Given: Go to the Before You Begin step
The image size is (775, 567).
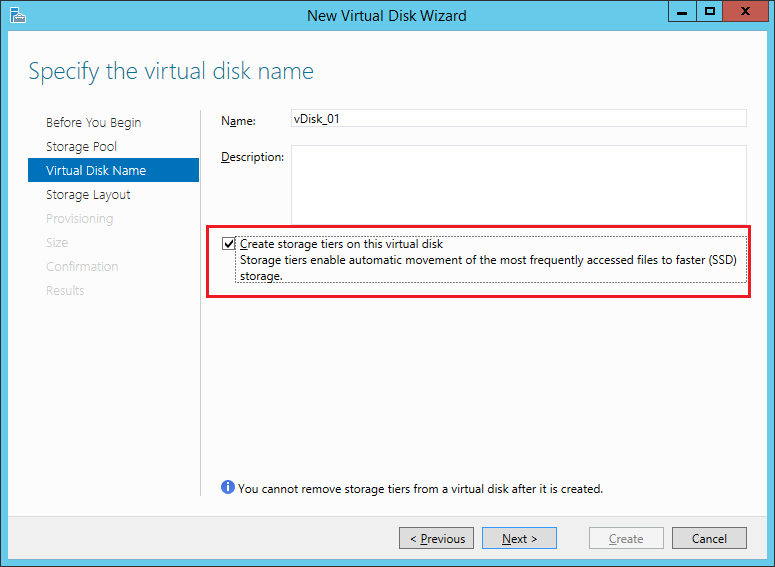Looking at the screenshot, I should pos(93,122).
